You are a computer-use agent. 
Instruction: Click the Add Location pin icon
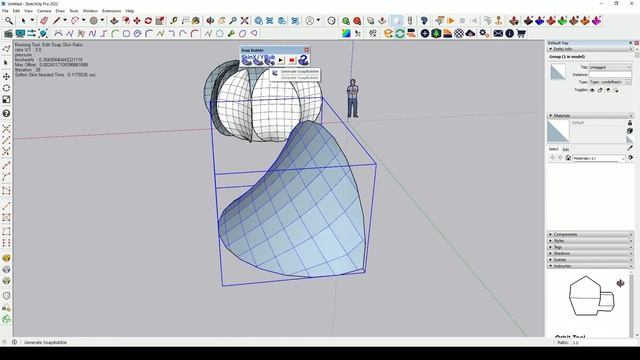click(x=498, y=21)
